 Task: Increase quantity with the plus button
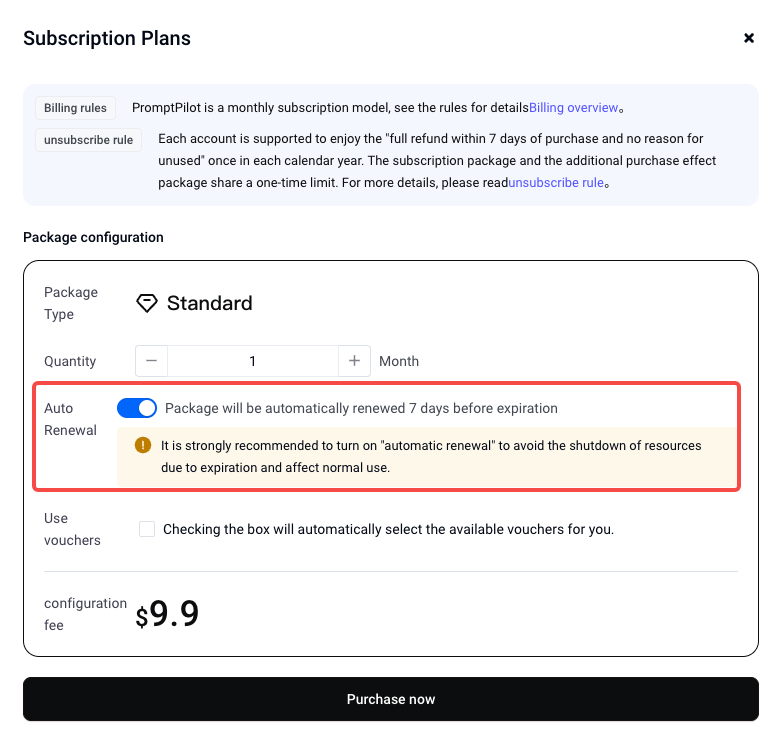click(x=354, y=361)
